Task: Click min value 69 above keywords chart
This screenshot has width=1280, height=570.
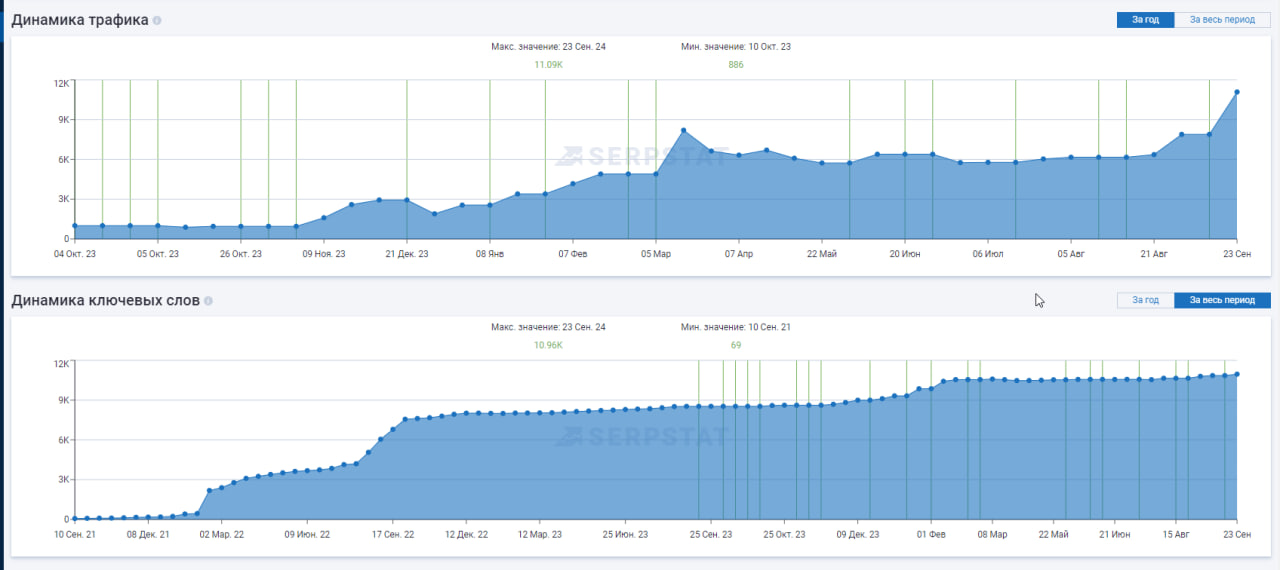Action: (x=735, y=345)
